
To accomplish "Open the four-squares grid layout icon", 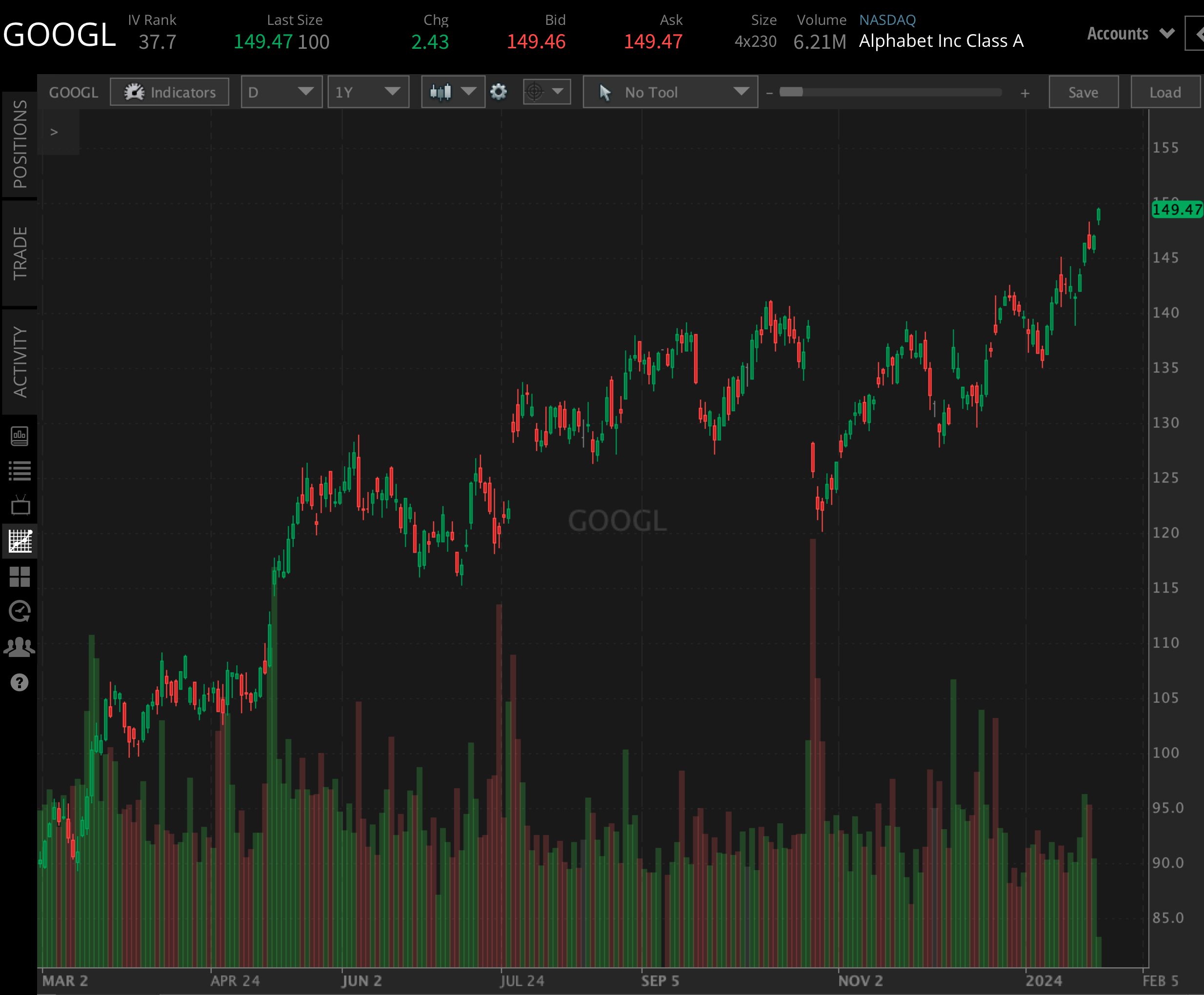I will (20, 577).
